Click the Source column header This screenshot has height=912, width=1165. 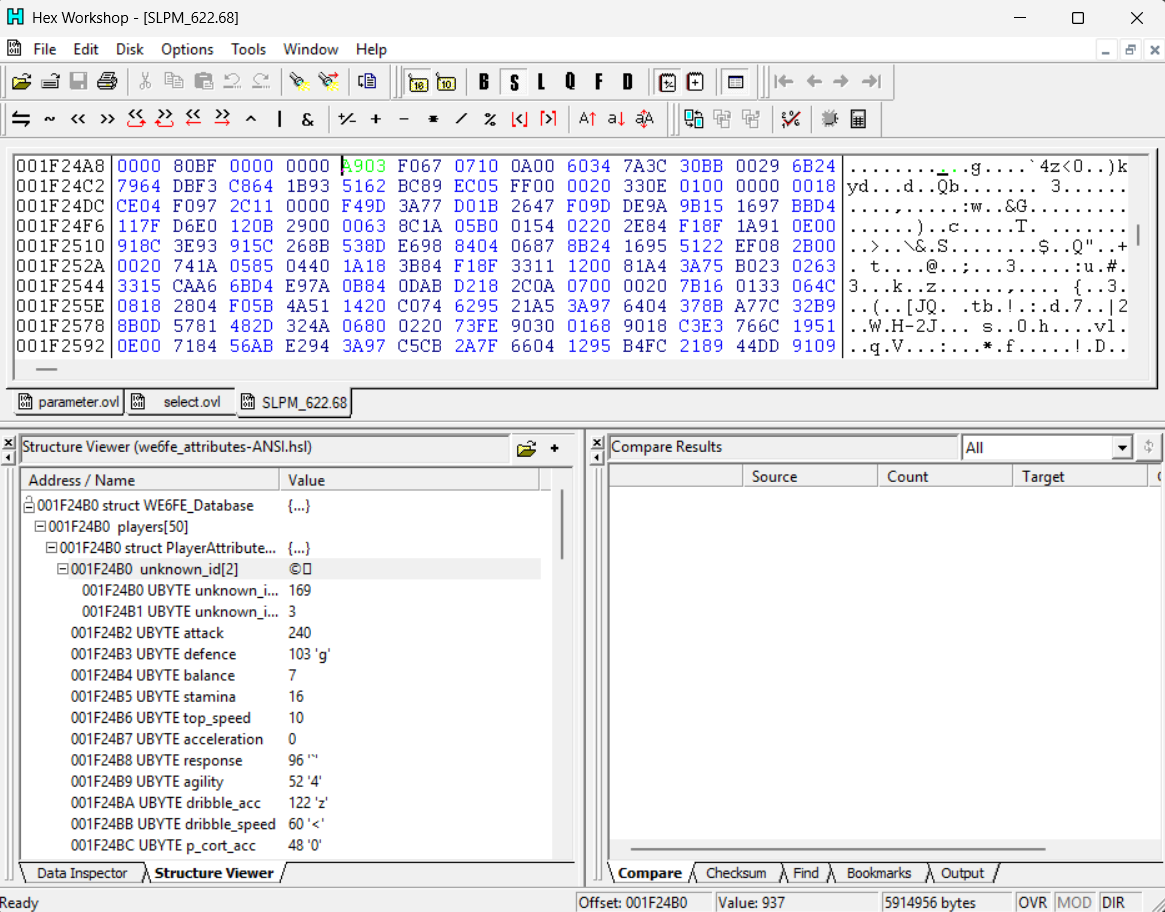[810, 476]
